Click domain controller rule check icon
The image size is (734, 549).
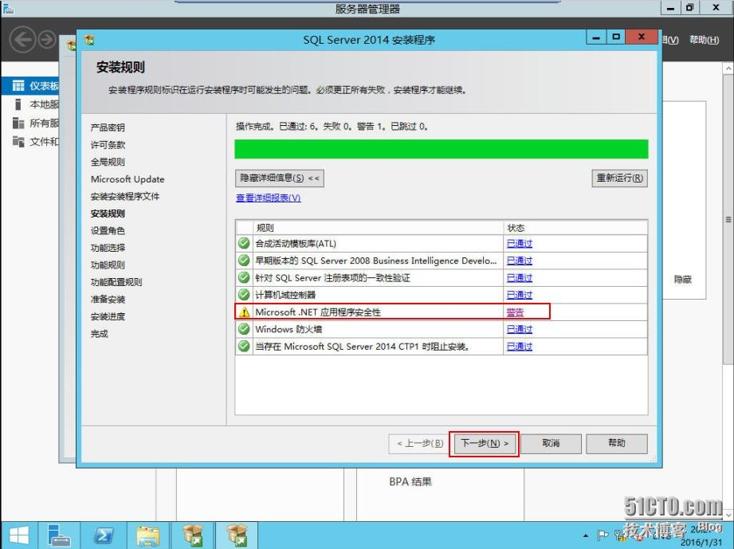(x=244, y=295)
